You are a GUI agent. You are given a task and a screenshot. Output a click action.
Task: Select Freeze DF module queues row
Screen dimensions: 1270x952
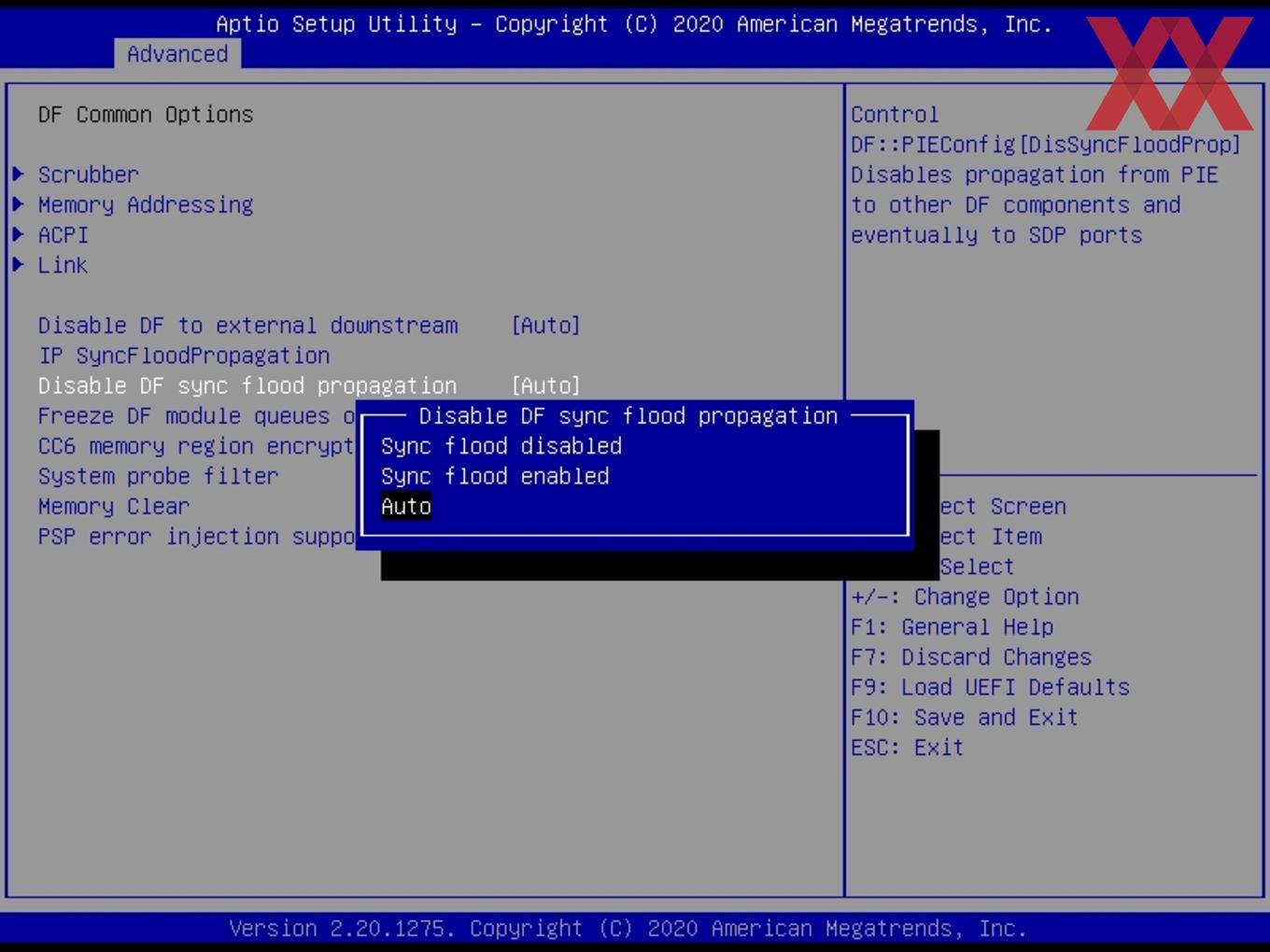click(196, 416)
